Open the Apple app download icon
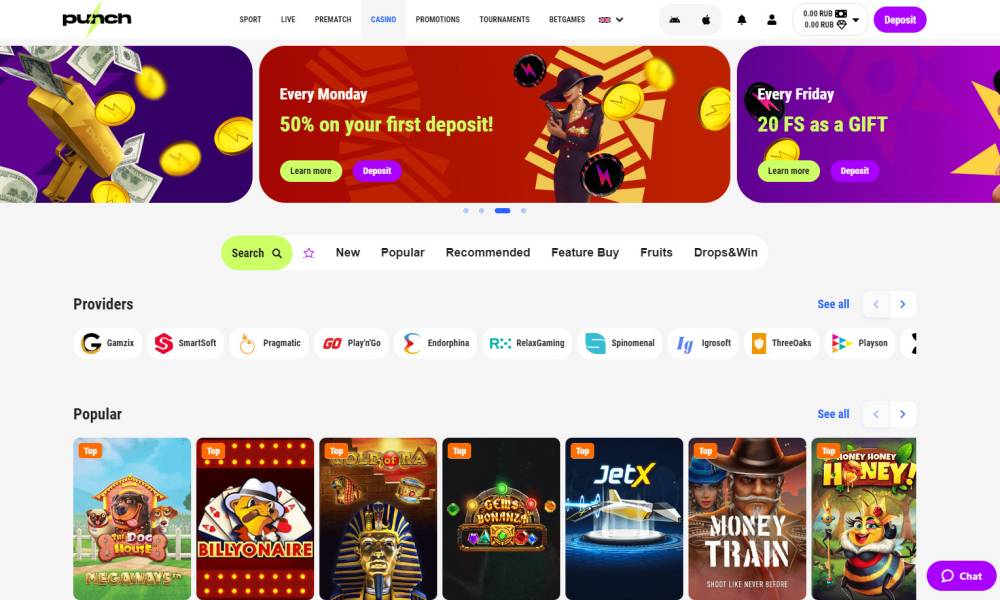This screenshot has height=600, width=1000. pyautogui.click(x=706, y=20)
